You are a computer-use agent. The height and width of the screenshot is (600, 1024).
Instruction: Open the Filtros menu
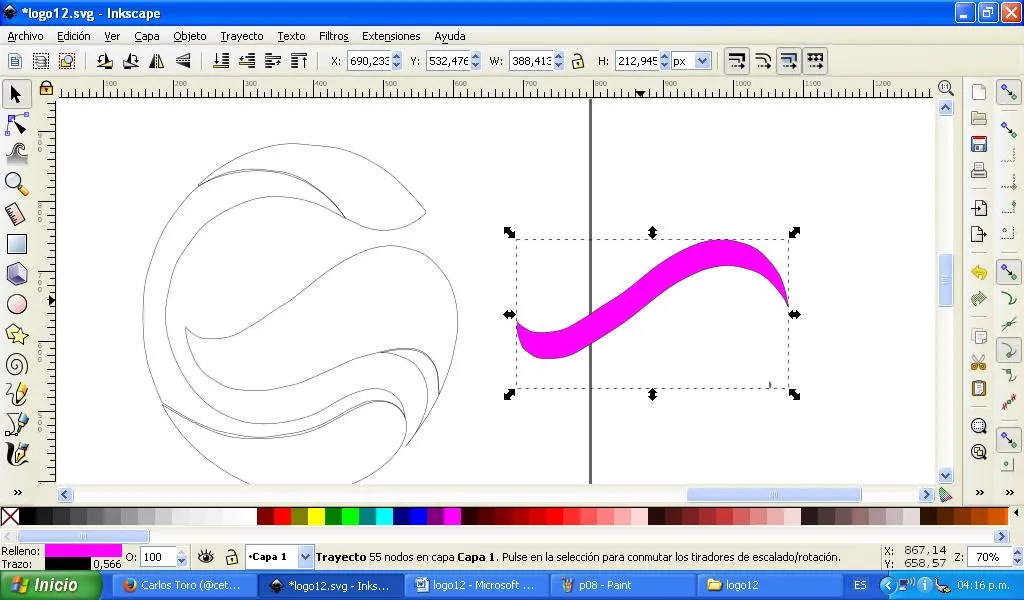[334, 36]
